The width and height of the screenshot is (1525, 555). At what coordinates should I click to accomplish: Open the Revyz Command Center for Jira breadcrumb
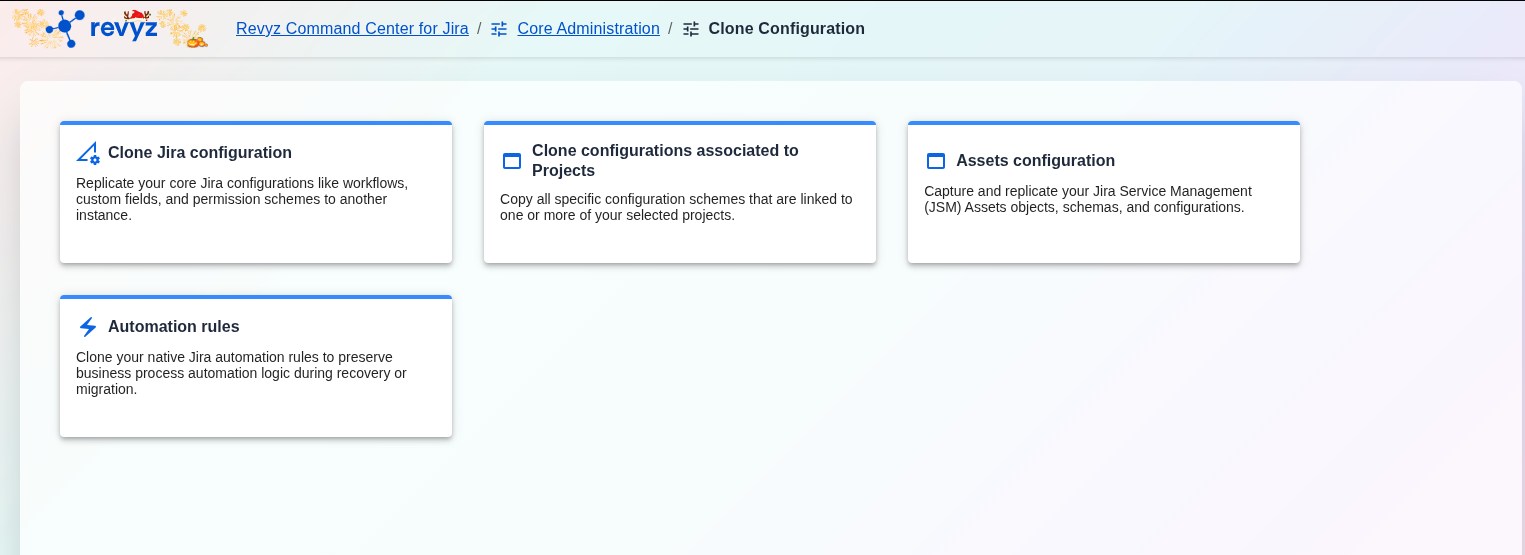click(x=352, y=29)
